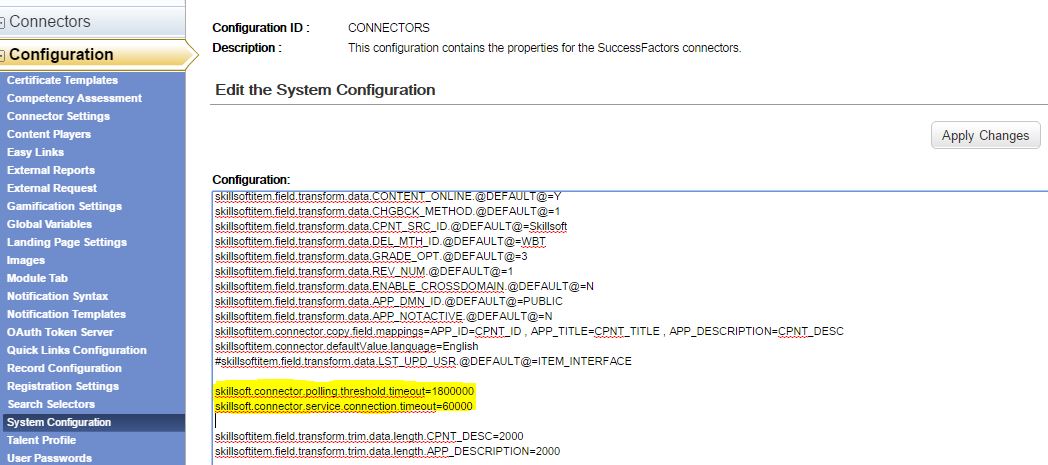Open Record Configuration
This screenshot has height=465, width=1048.
pos(64,369)
